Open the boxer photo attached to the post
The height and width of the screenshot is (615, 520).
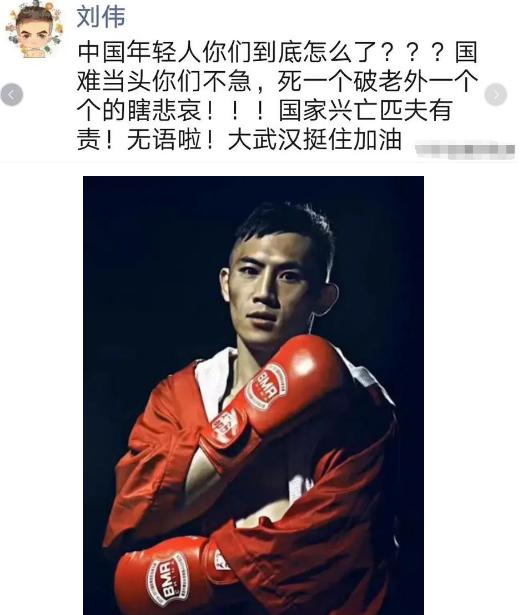point(253,395)
